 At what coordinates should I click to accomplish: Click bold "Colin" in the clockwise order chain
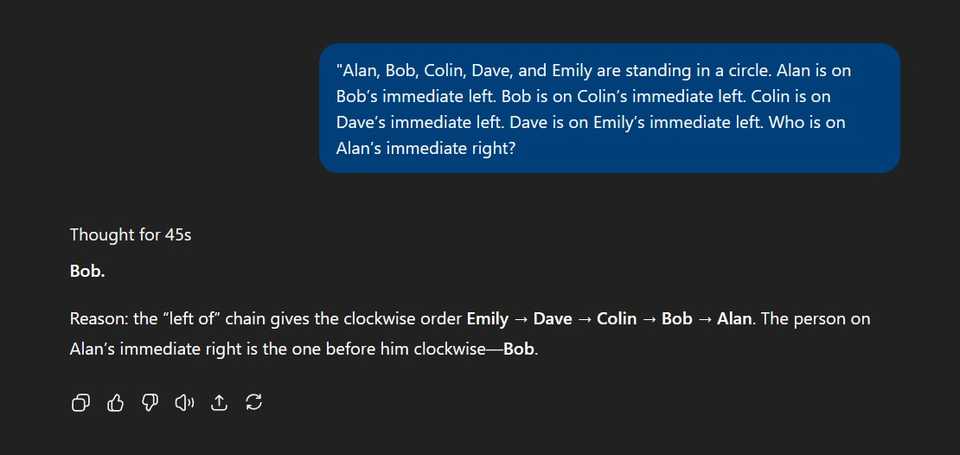617,319
